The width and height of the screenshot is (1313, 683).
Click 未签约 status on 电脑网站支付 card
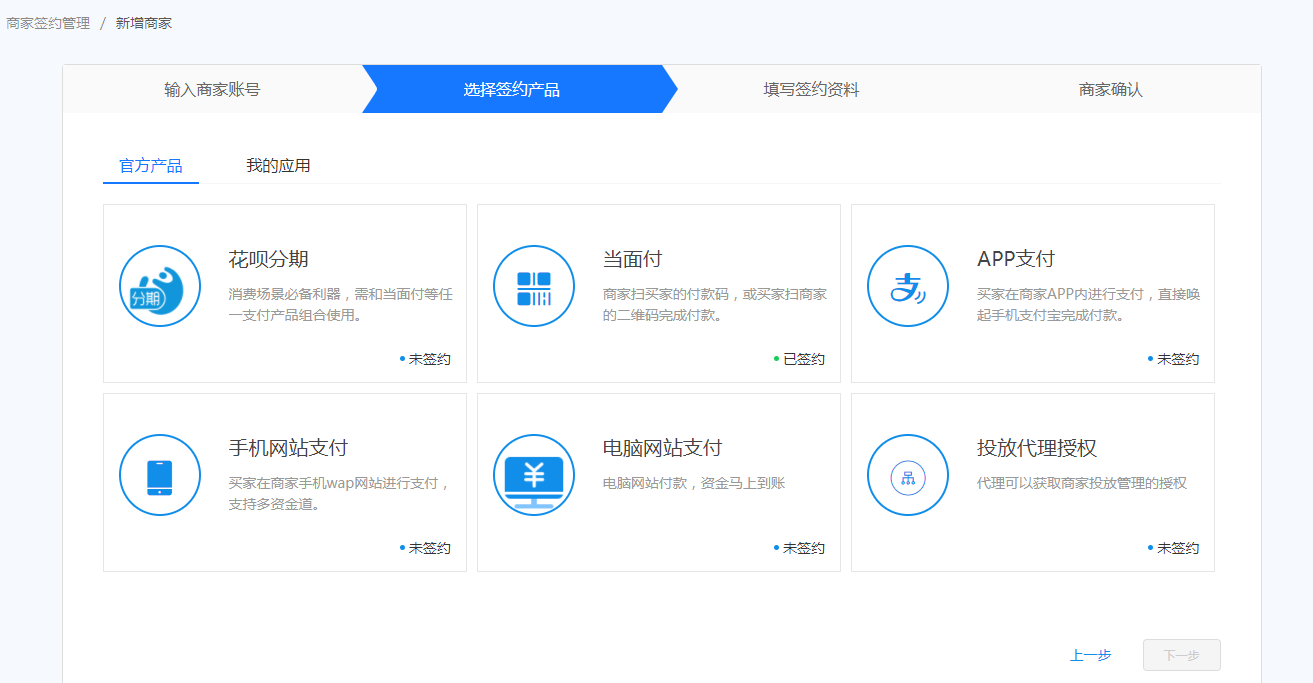click(799, 548)
